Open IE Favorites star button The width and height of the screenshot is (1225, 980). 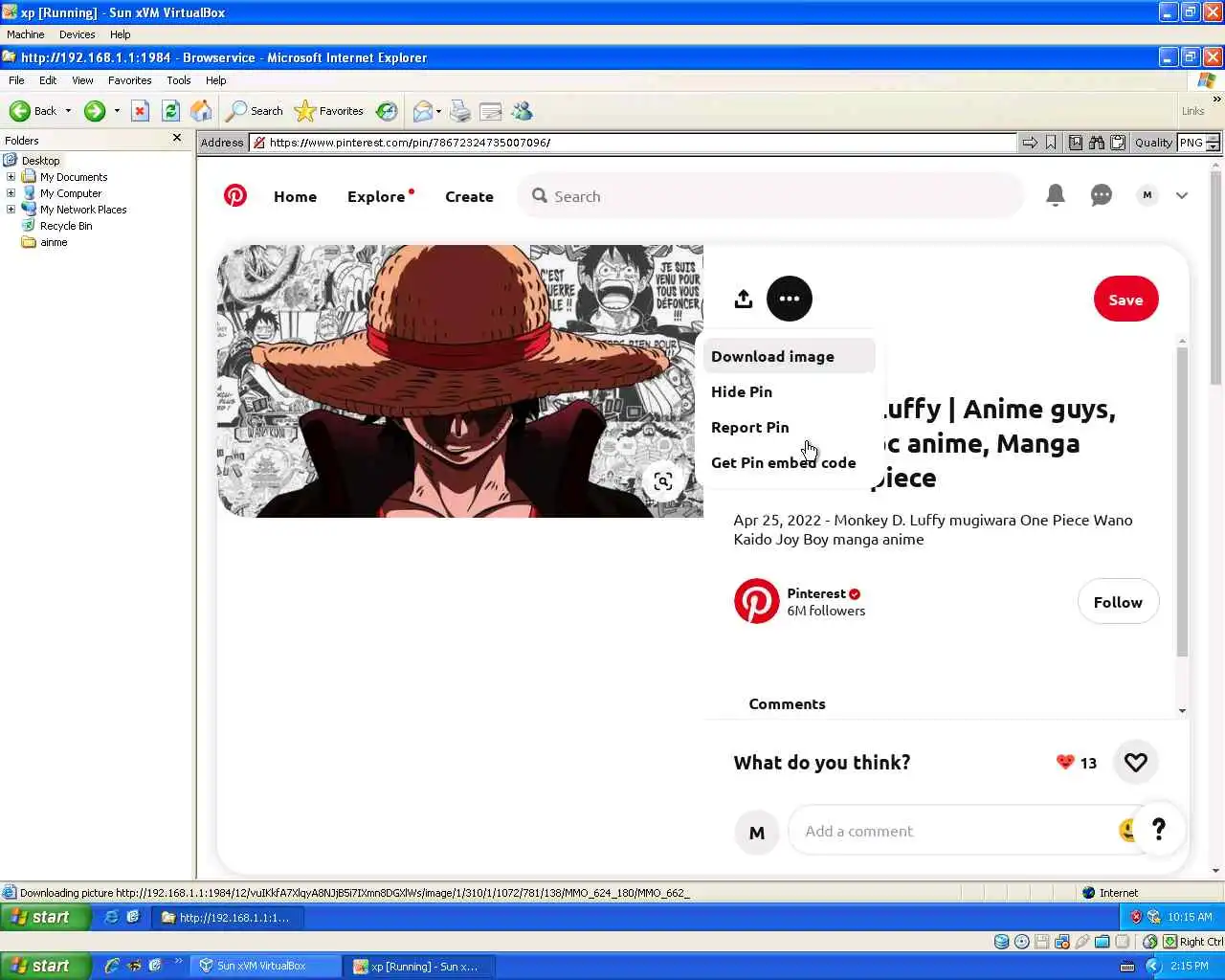(329, 111)
